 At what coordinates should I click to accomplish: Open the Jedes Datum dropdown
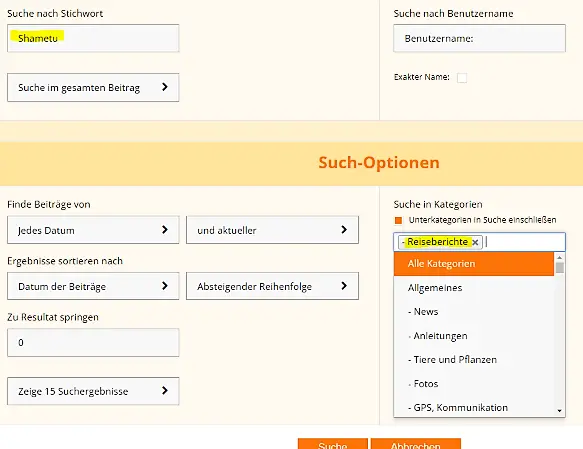[93, 230]
